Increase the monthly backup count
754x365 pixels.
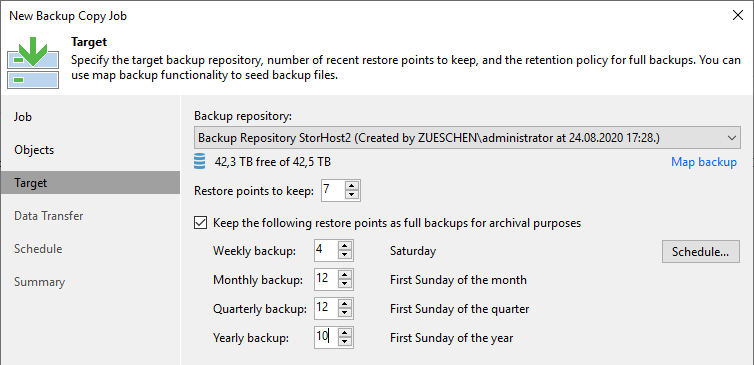pyautogui.click(x=345, y=276)
